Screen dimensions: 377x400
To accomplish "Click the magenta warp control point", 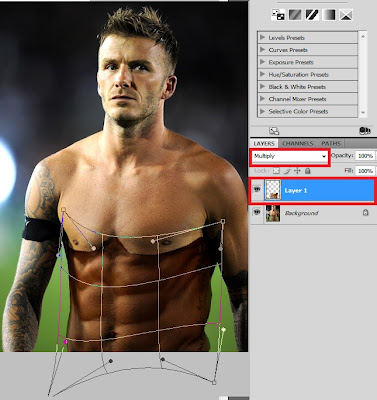I will pos(65,342).
